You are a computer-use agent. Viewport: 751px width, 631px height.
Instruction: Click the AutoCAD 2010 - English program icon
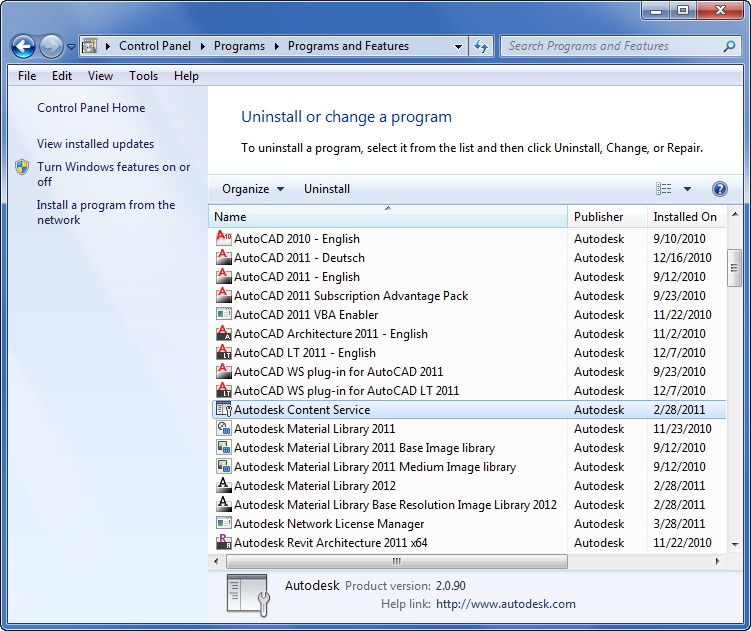pos(224,238)
